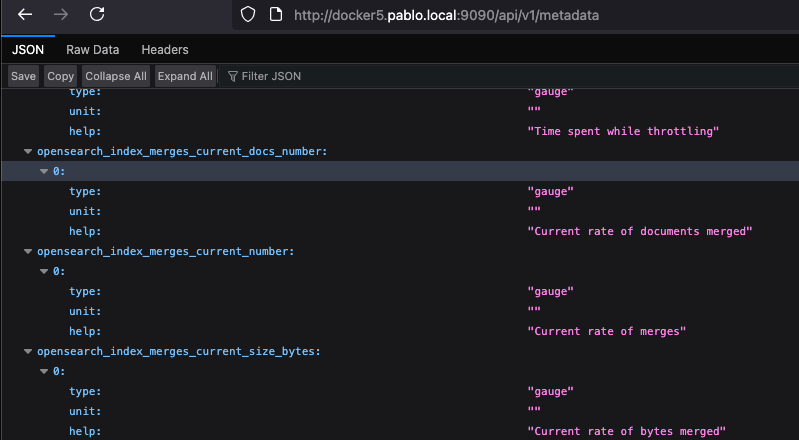This screenshot has height=440, width=799.
Task: Click the unit key under merges_current_number
Action: click(85, 311)
